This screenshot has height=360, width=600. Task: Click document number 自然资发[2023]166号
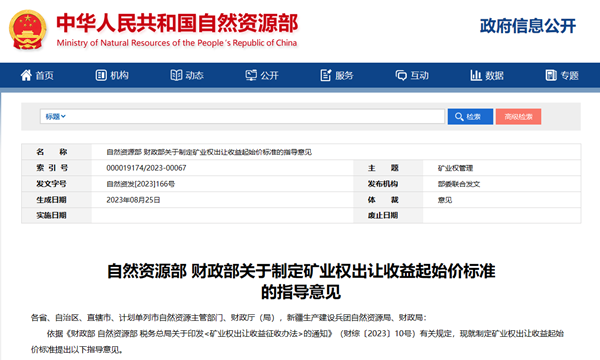pos(140,184)
